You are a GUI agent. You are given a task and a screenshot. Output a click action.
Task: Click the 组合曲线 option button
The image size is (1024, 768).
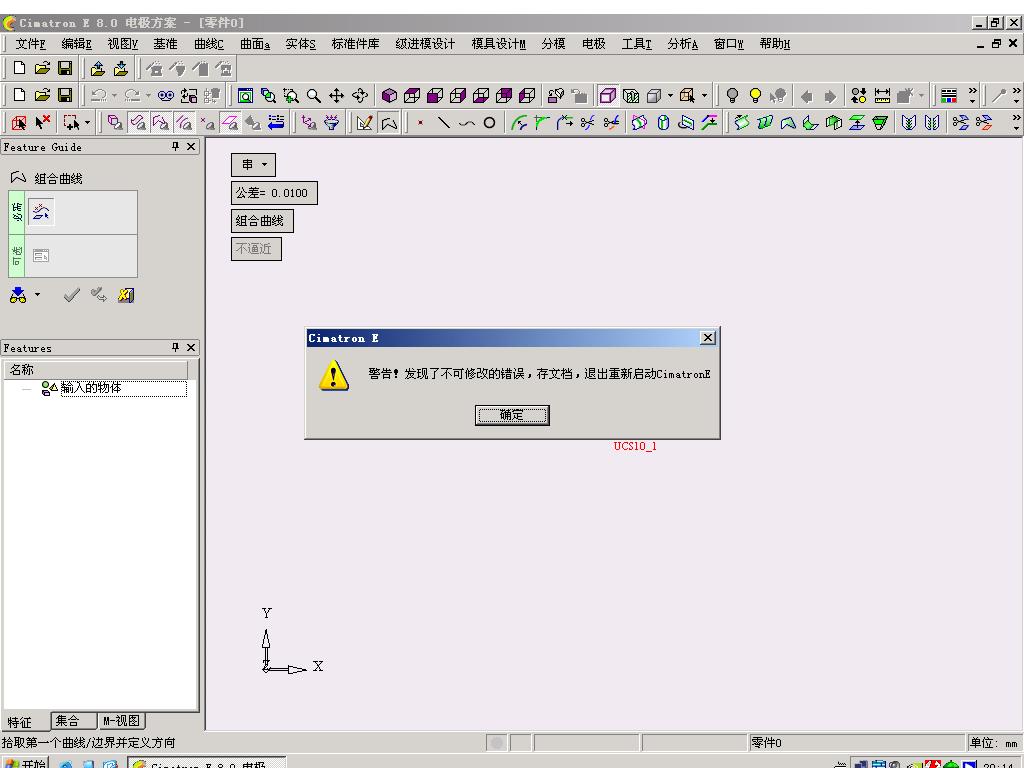pos(262,221)
